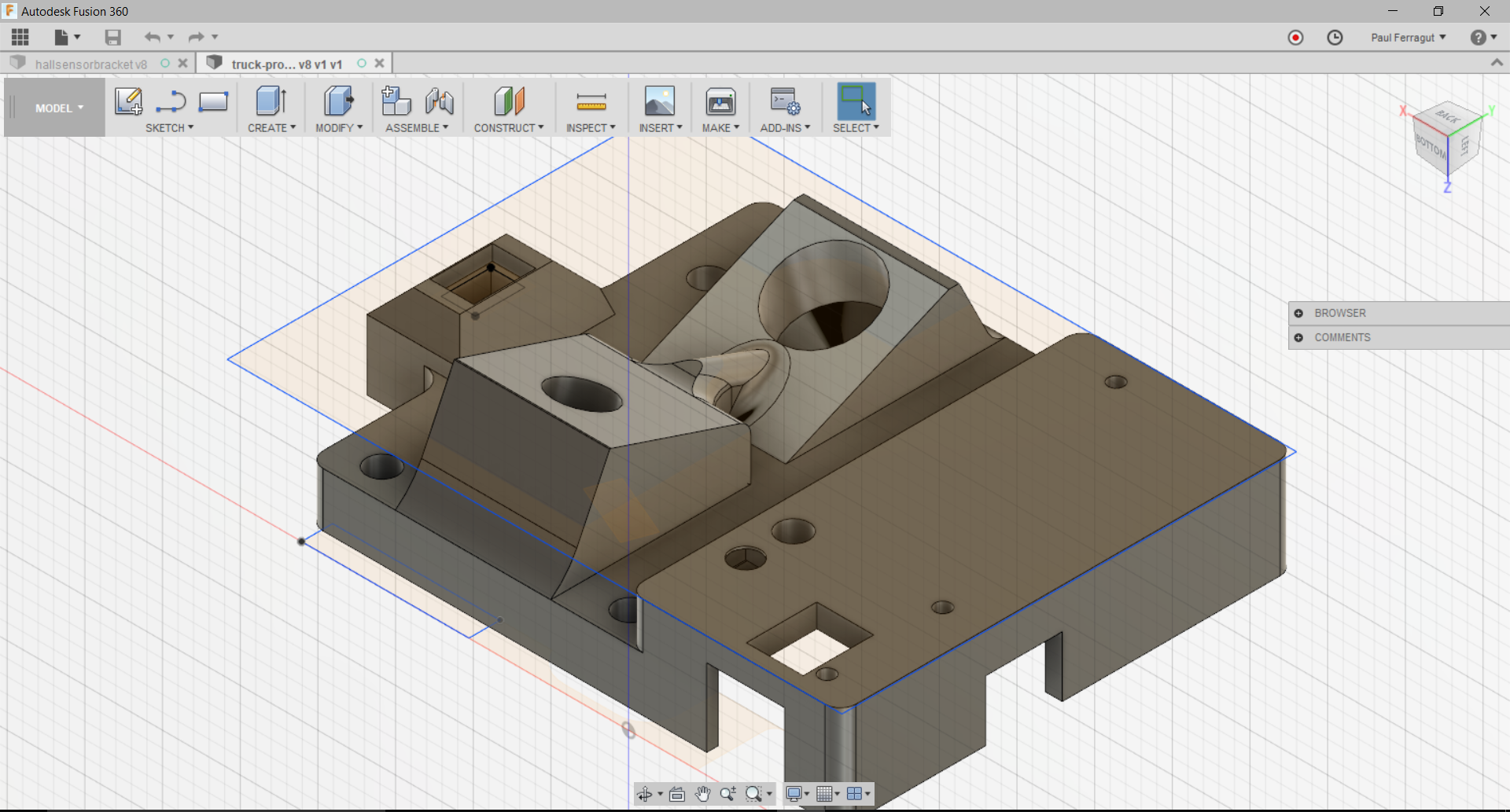
Task: Click the Look At icon
Action: click(676, 794)
